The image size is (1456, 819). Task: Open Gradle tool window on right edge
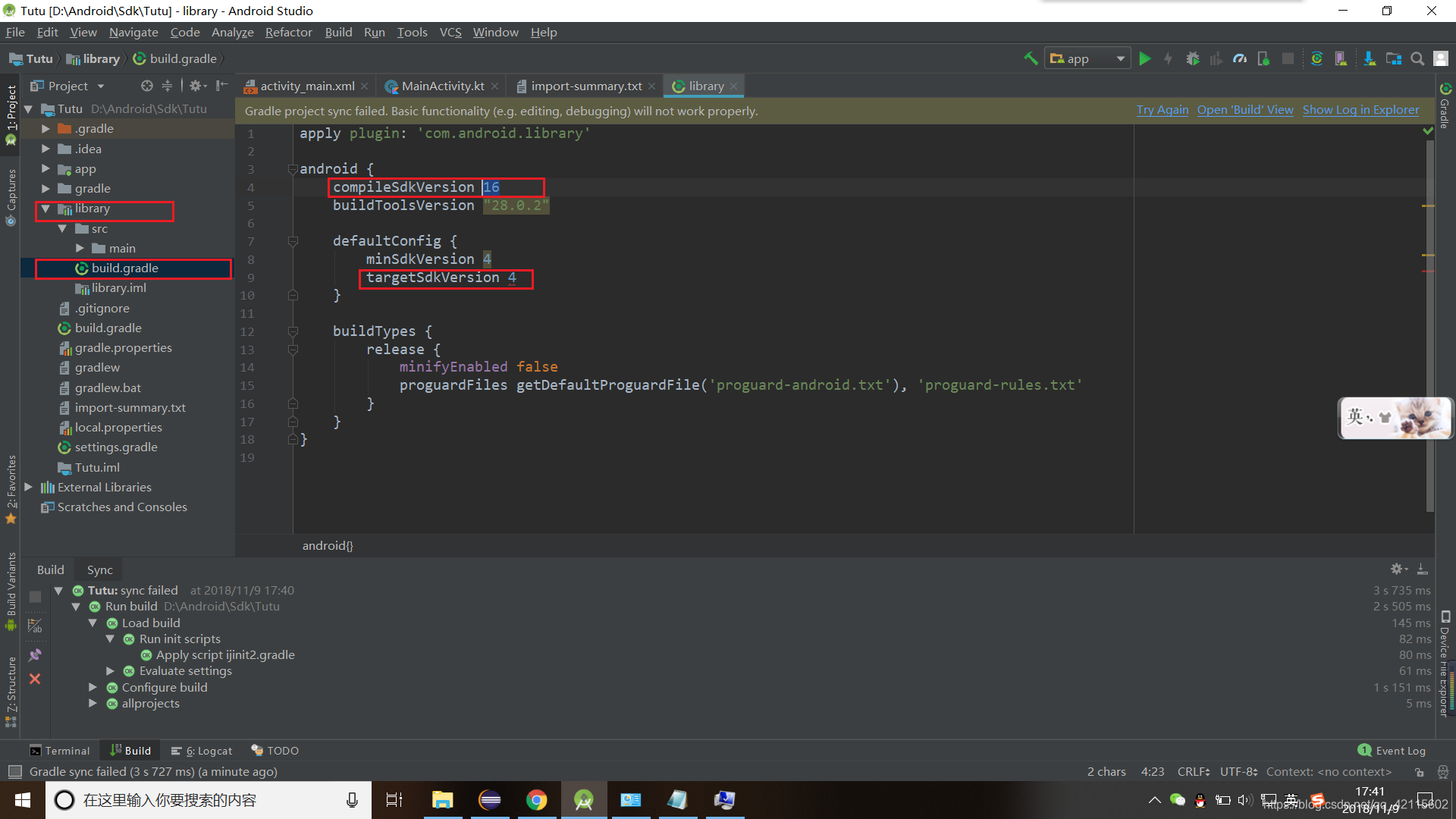(1445, 106)
